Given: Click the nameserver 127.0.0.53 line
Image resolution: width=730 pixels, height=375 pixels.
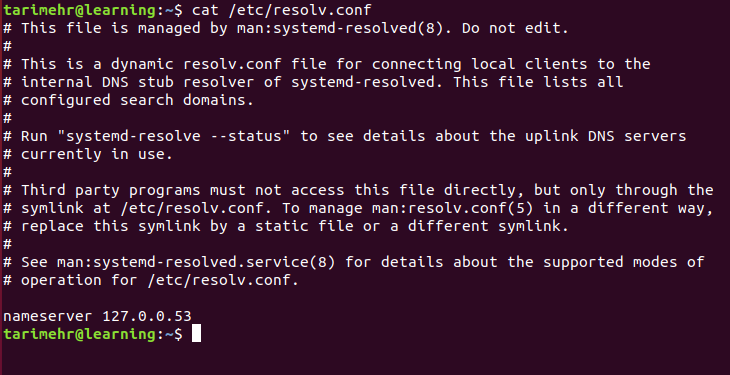Looking at the screenshot, I should (97, 316).
